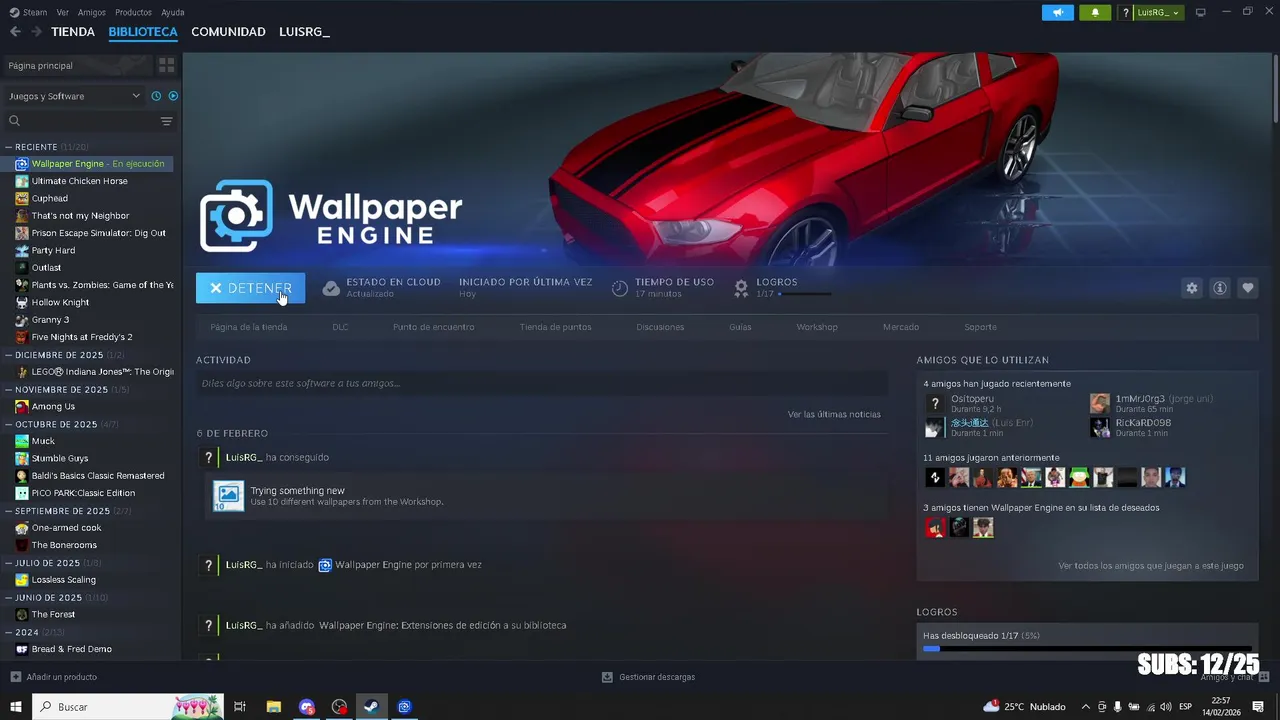Click the library search field
This screenshot has width=1280, height=720.
80,121
